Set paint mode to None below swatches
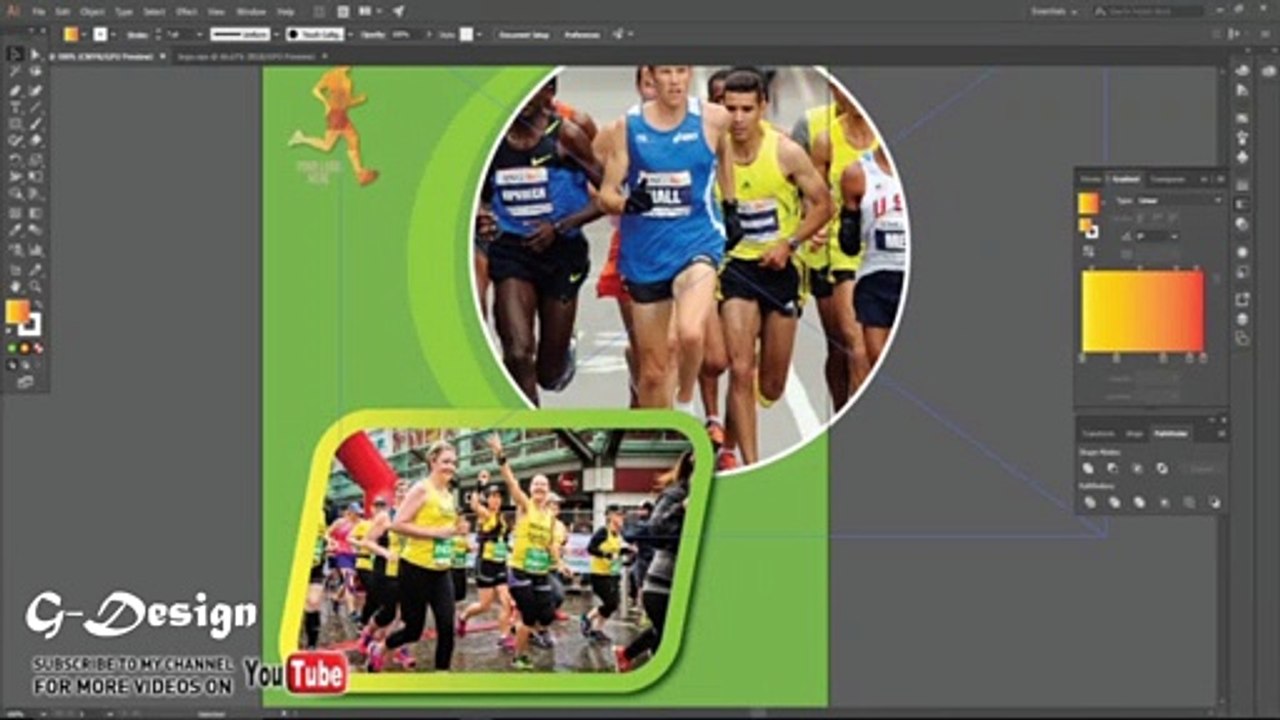 (38, 348)
